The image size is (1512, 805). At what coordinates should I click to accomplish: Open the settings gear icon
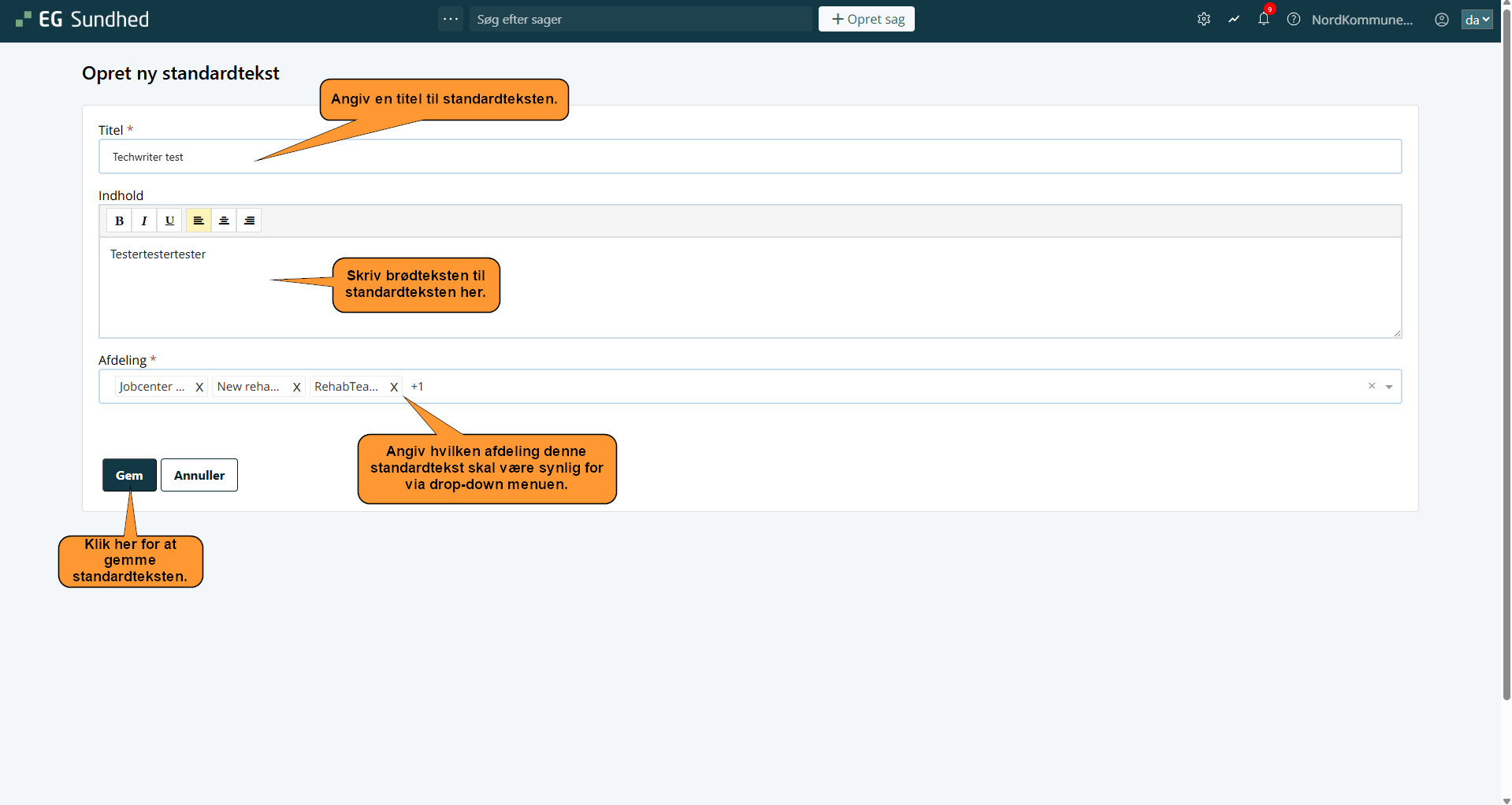pyautogui.click(x=1203, y=20)
